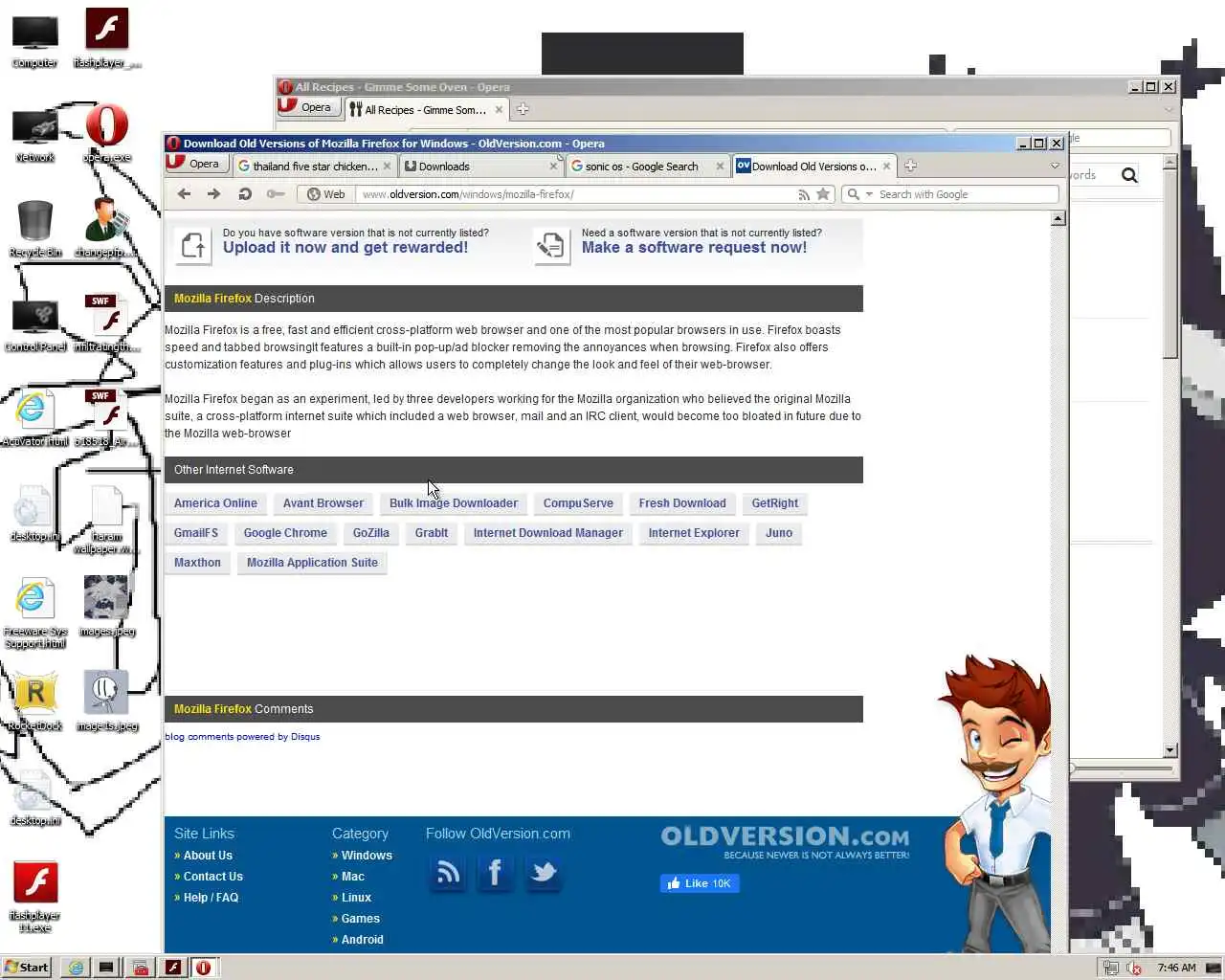This screenshot has height=980, width=1225.
Task: Expand the closed tabs dropdown arrow
Action: 1055,166
